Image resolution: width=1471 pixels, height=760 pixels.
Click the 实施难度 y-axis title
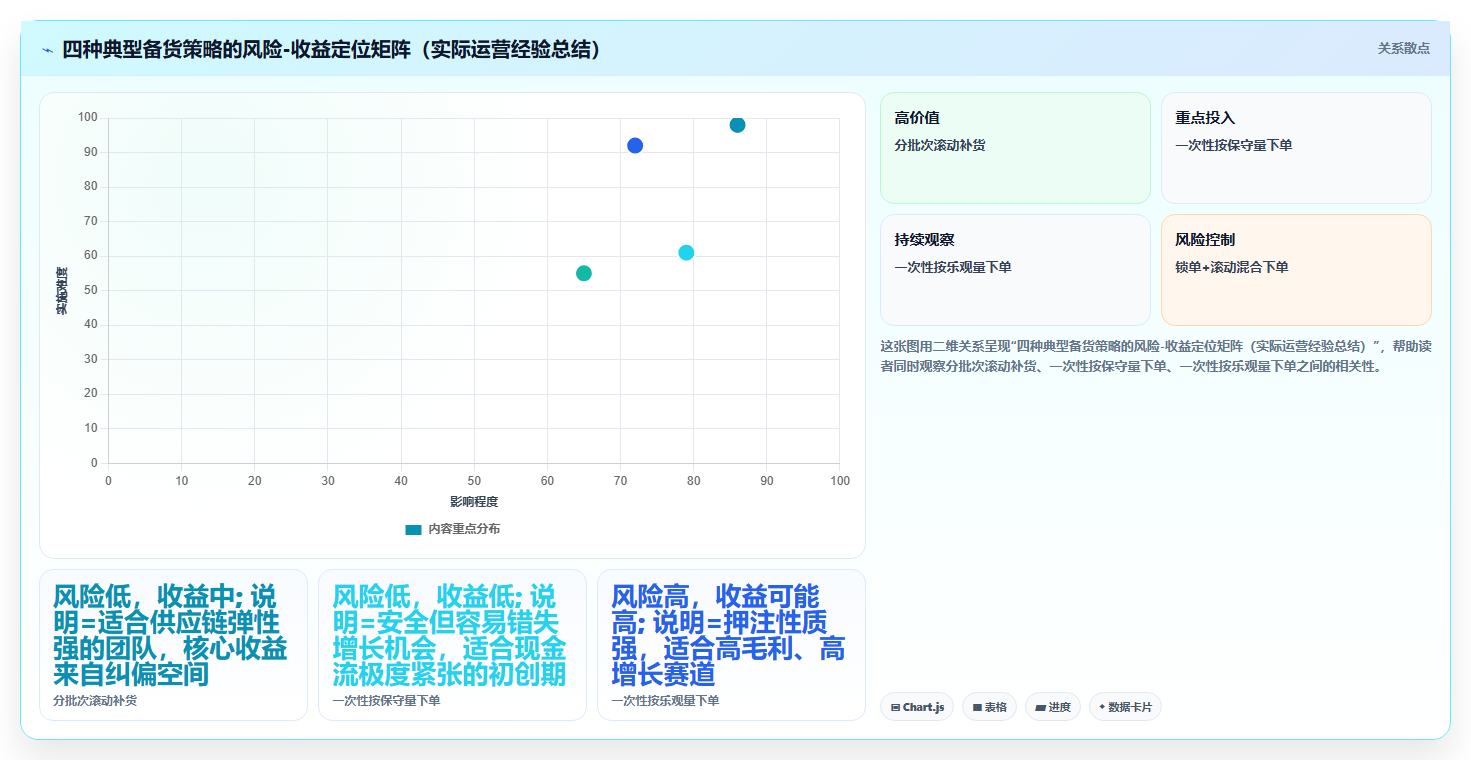pyautogui.click(x=61, y=291)
